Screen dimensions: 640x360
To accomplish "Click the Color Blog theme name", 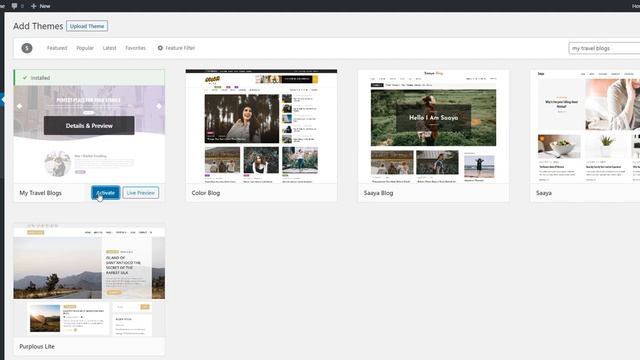I will (206, 193).
